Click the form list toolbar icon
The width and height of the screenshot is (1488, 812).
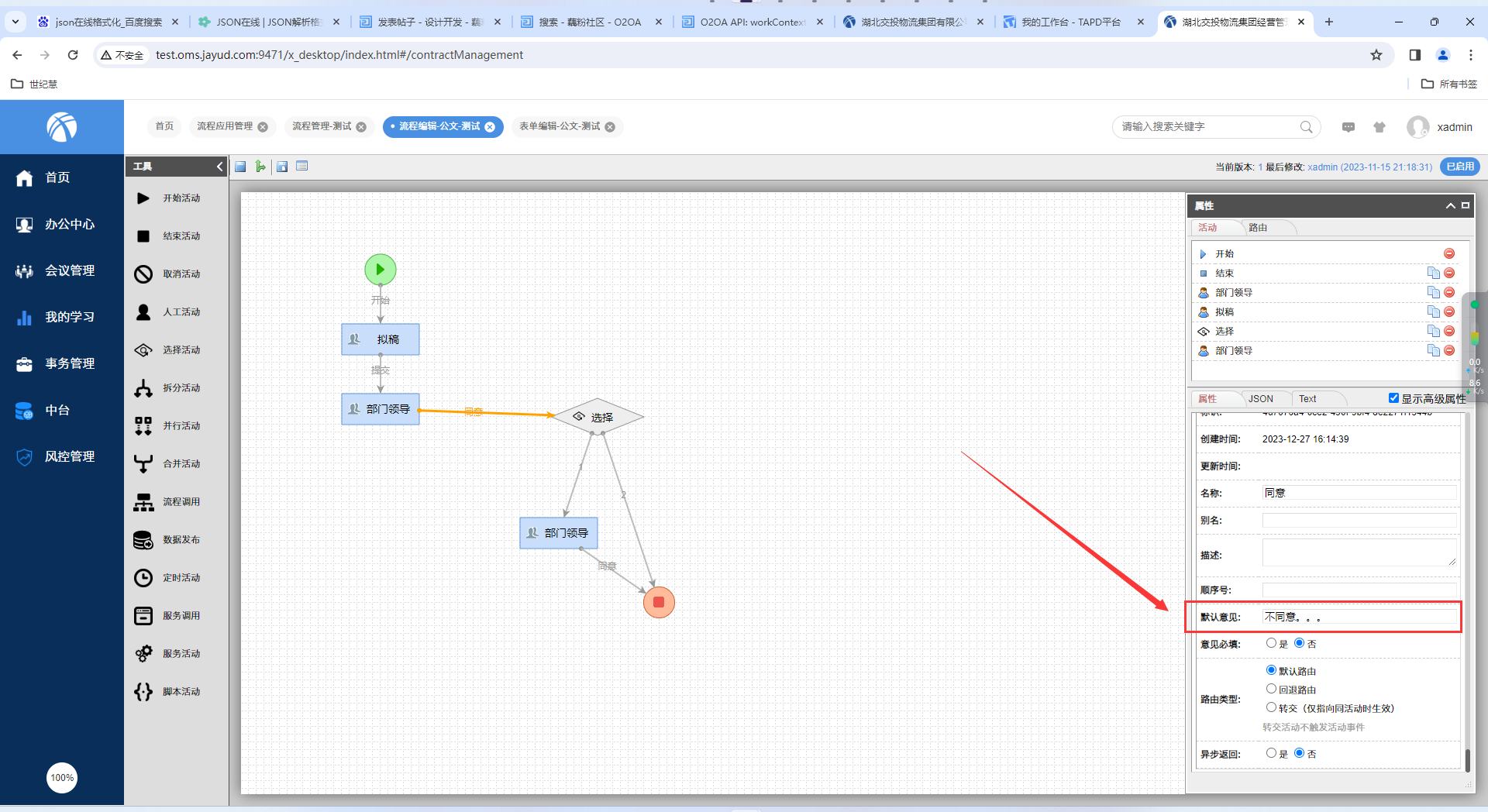click(302, 166)
